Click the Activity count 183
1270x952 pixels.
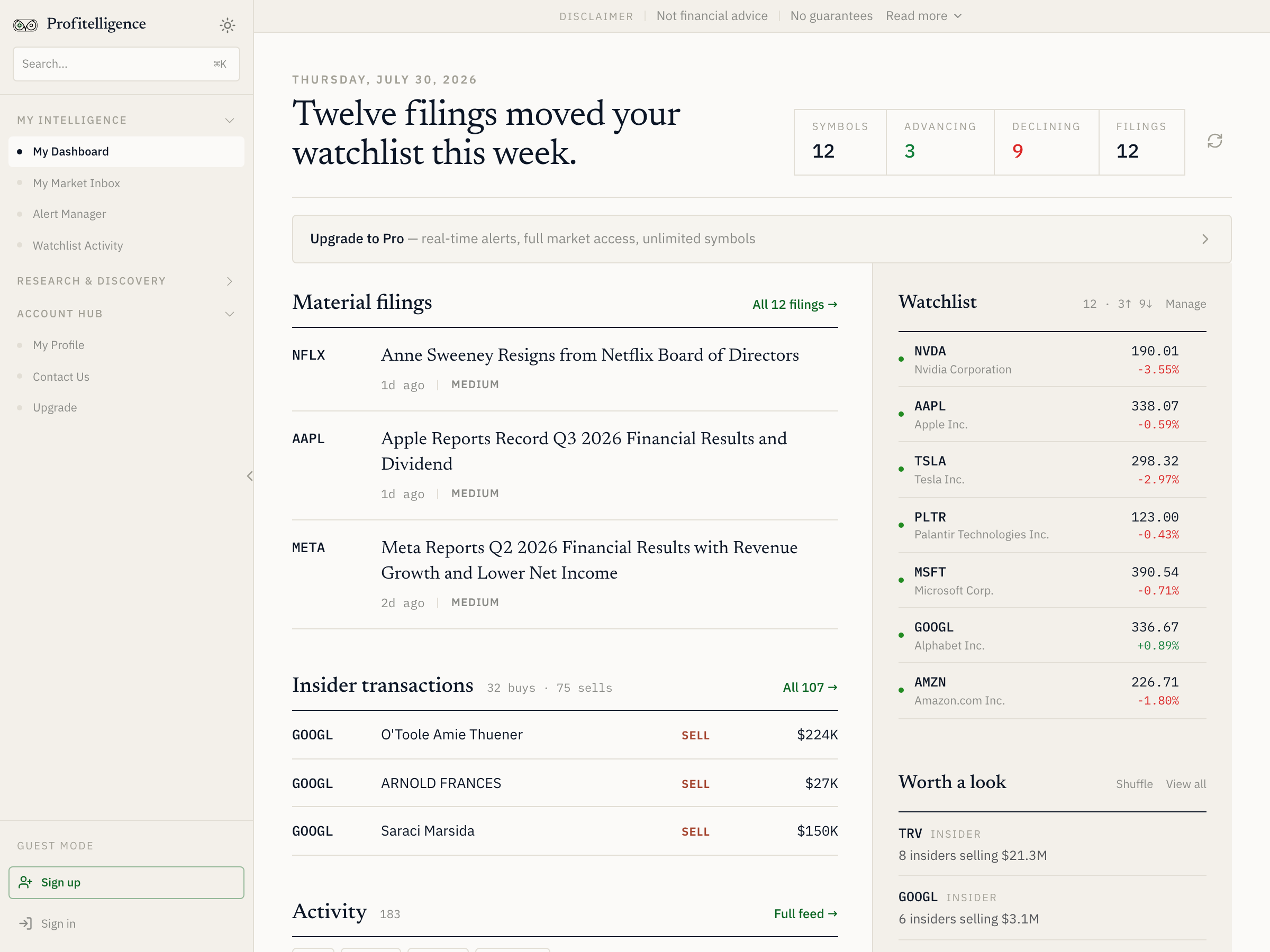click(x=390, y=914)
